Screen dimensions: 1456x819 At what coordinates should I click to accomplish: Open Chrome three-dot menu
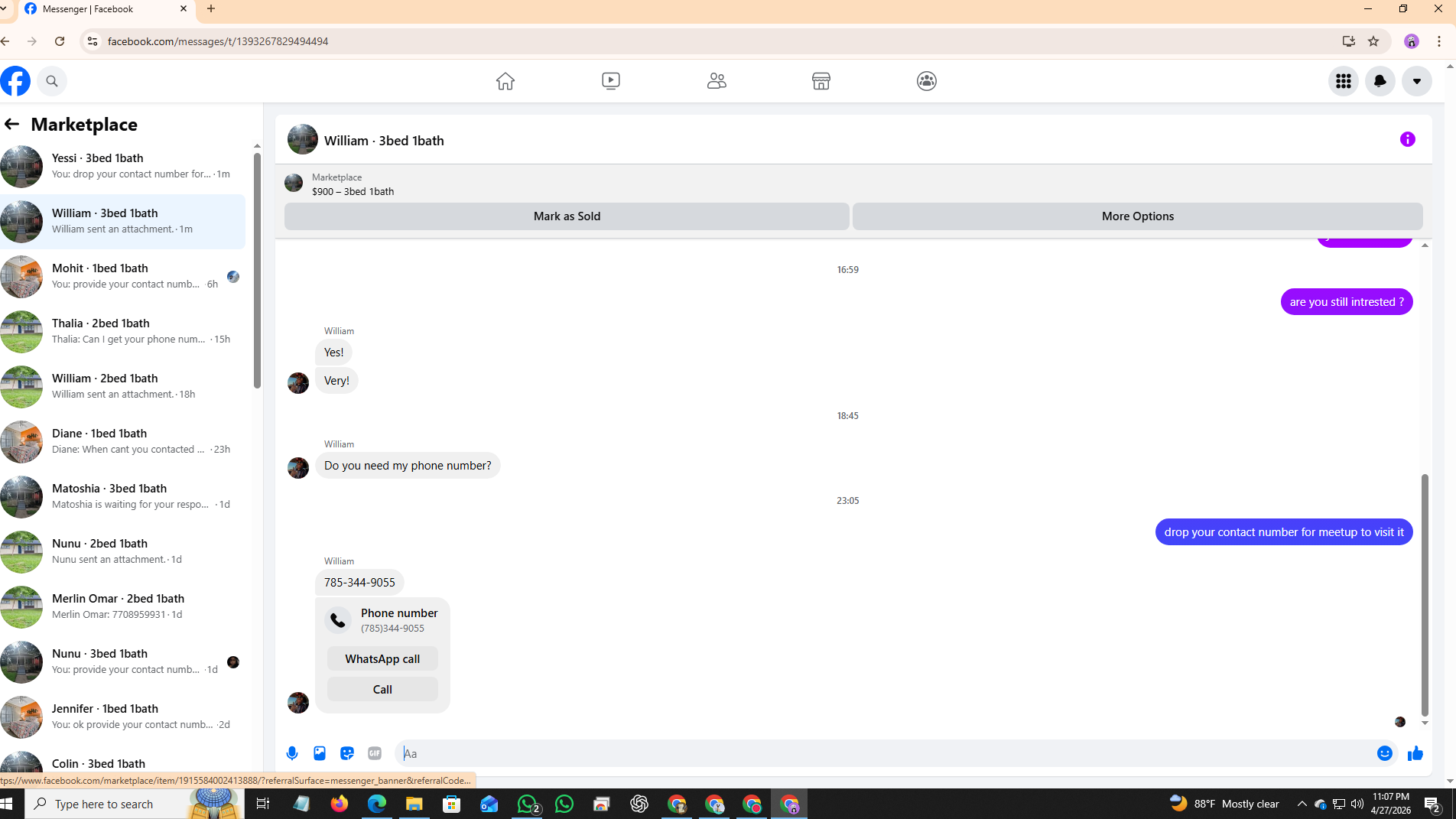[x=1439, y=41]
